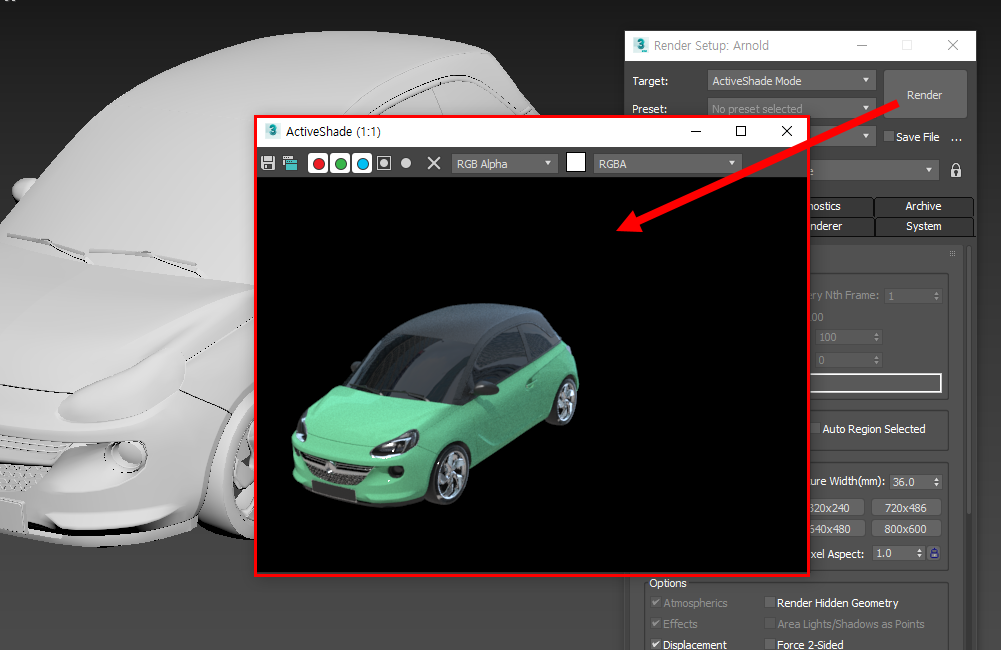The width and height of the screenshot is (1001, 650).
Task: Minimize the ActiveShade window
Action: coord(696,131)
